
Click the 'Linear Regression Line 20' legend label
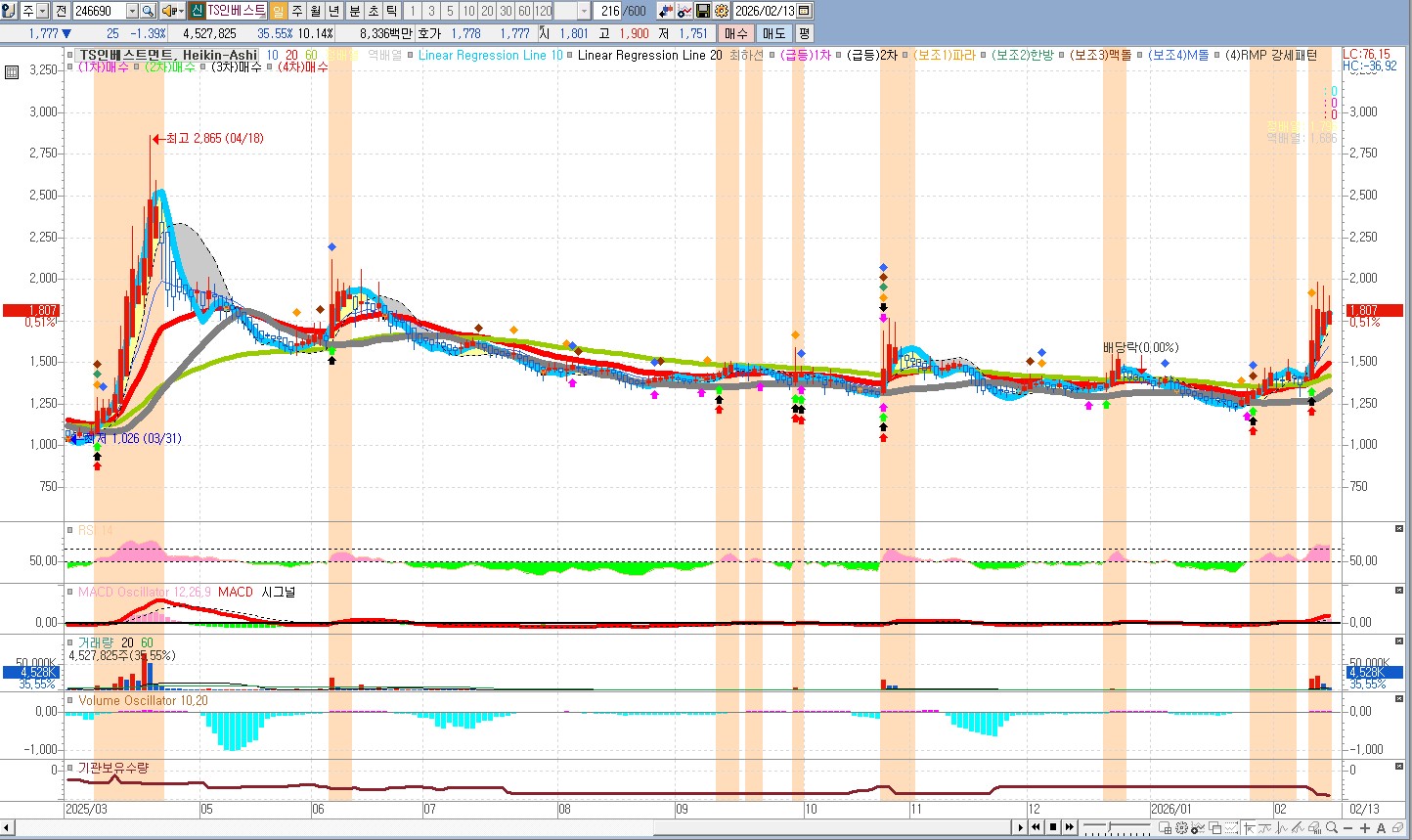649,55
